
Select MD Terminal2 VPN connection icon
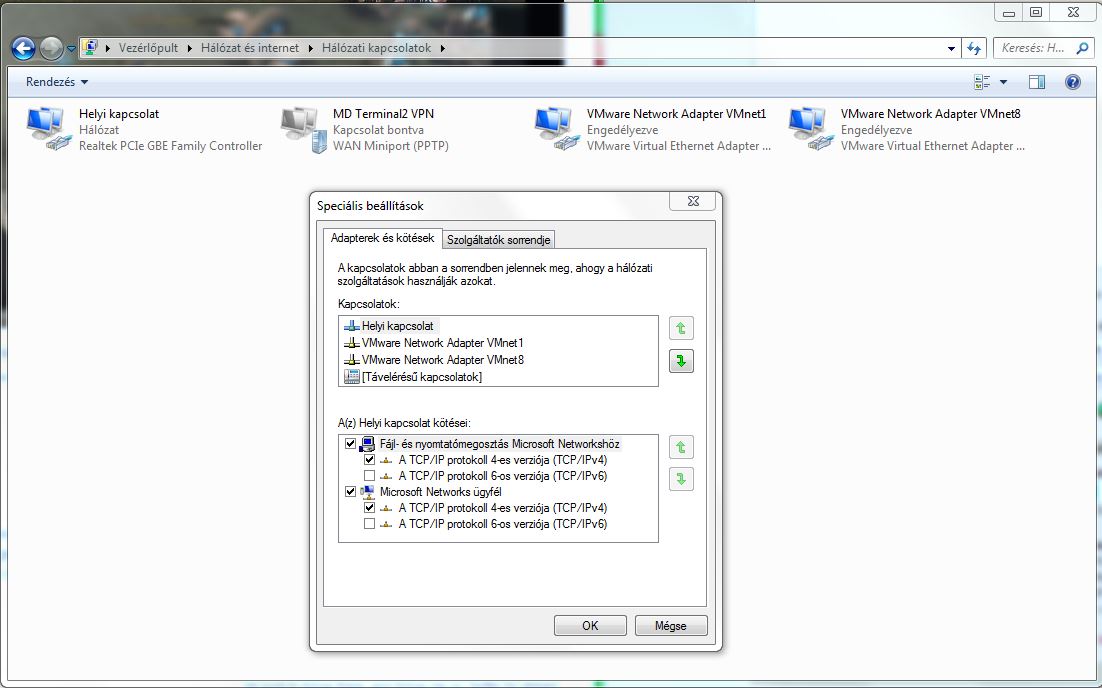[x=304, y=129]
